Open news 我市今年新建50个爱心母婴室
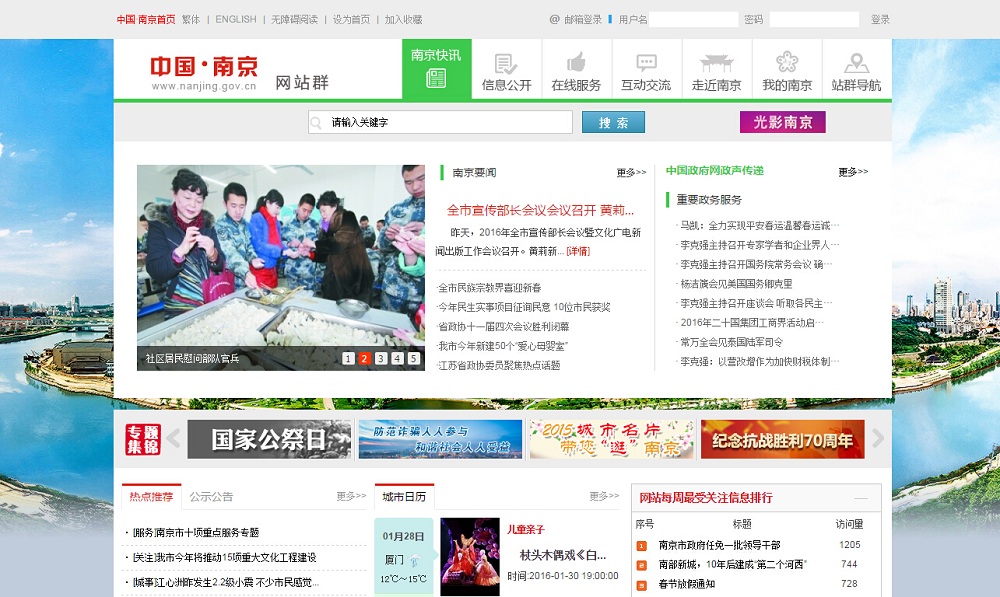1000x597 pixels. click(502, 346)
